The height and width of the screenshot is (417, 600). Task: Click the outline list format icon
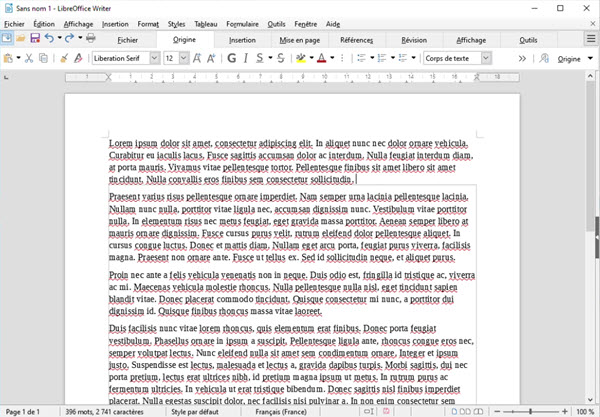pyautogui.click(x=403, y=58)
